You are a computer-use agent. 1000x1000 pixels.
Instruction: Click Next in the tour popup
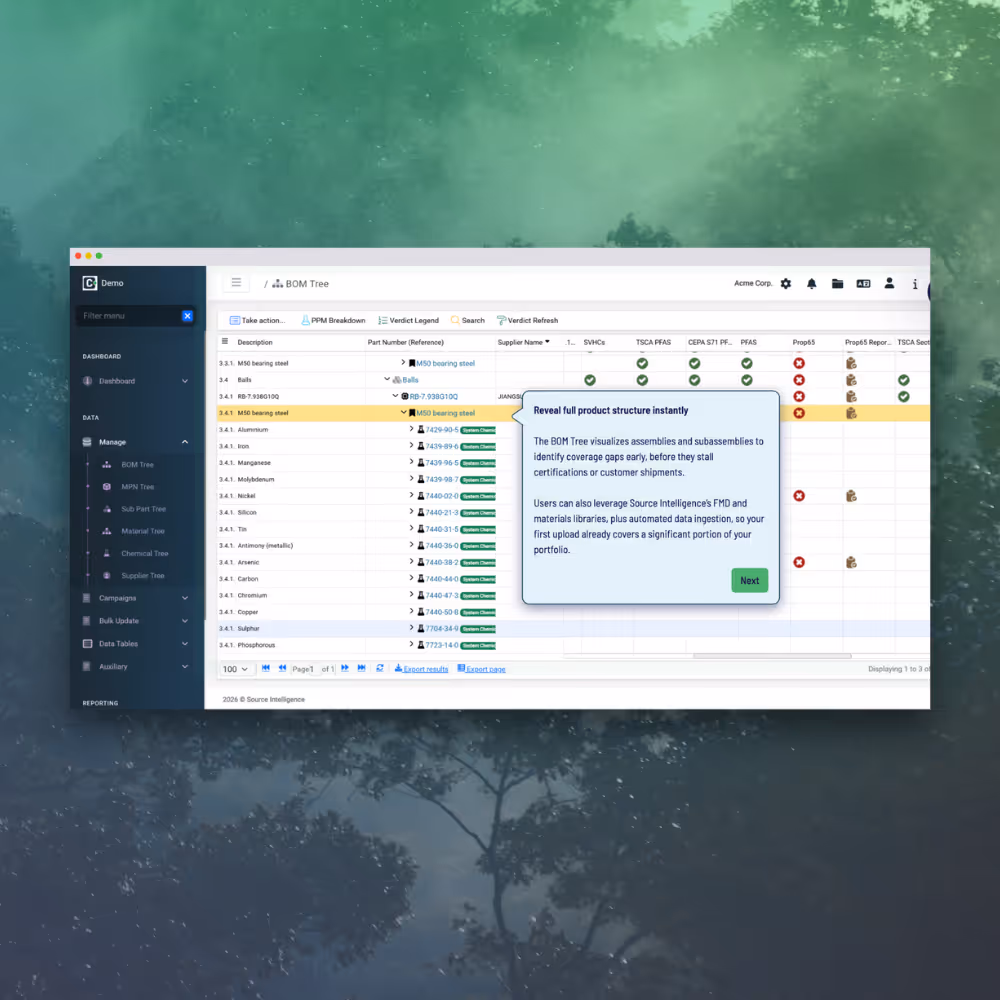tap(749, 580)
